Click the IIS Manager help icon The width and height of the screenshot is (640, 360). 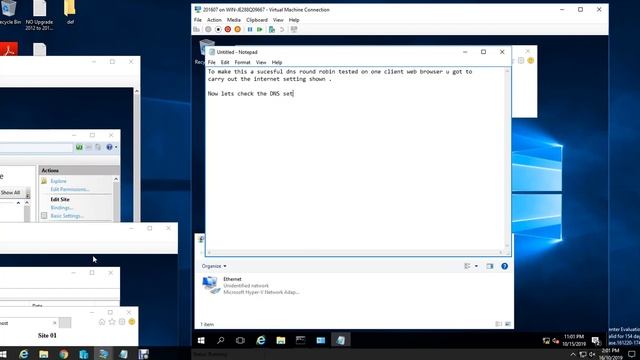point(109,147)
